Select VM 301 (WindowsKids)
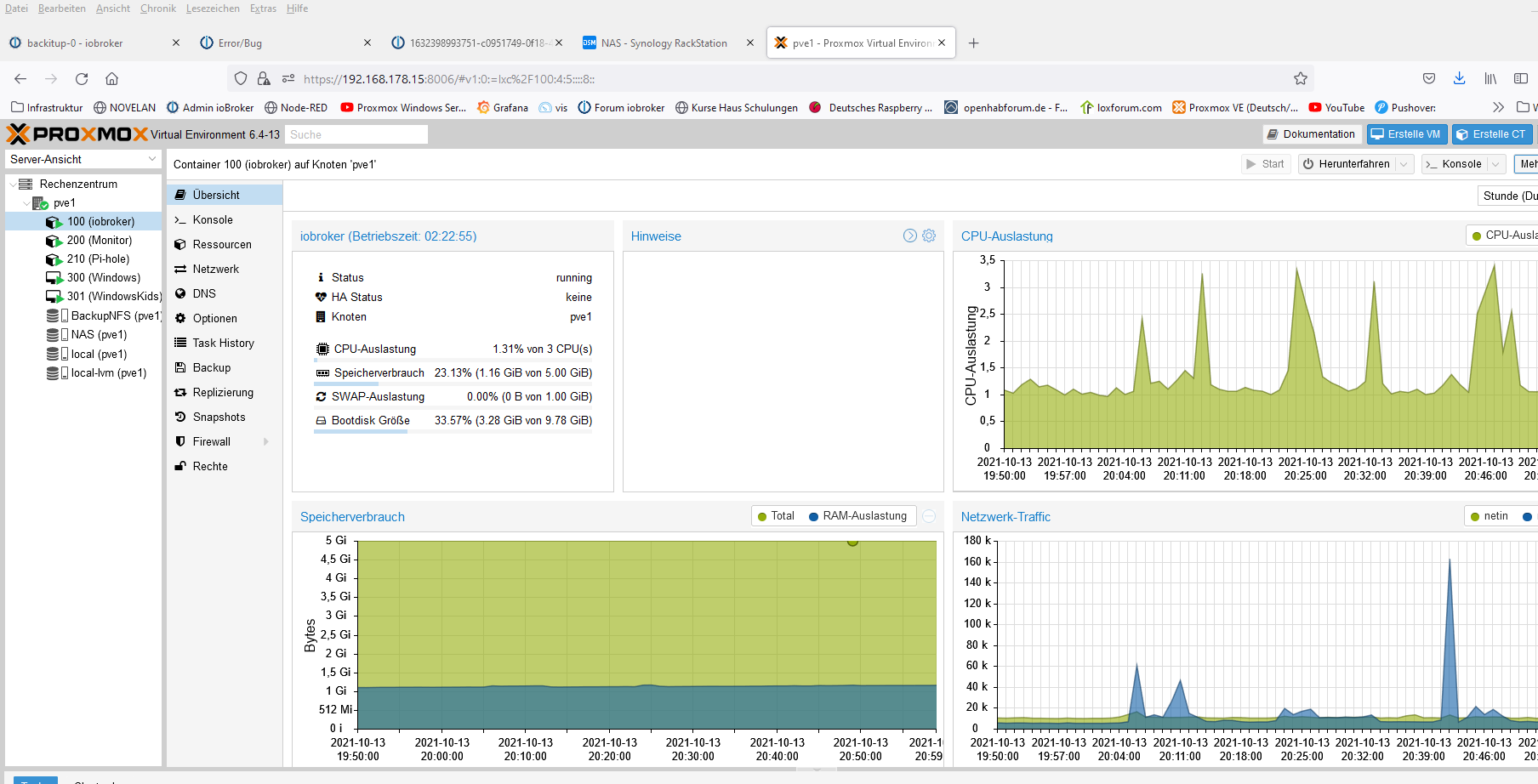This screenshot has height=784, width=1538. (83, 296)
